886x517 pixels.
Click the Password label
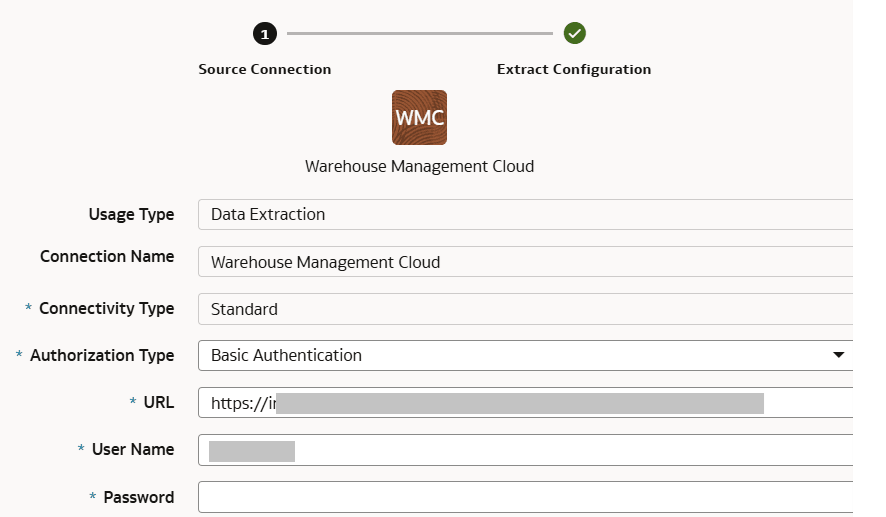(x=138, y=497)
